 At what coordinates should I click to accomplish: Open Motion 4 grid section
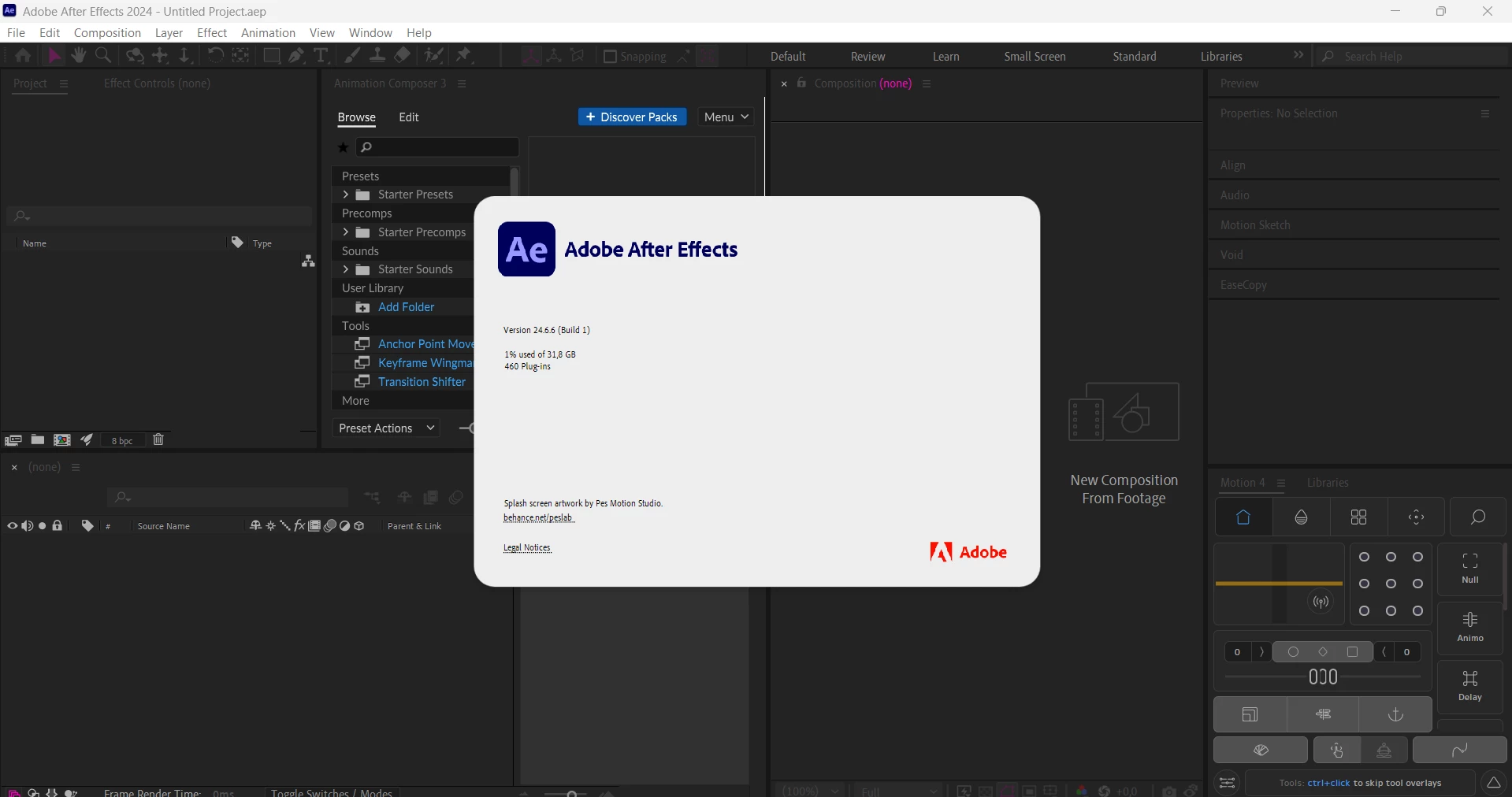point(1359,517)
